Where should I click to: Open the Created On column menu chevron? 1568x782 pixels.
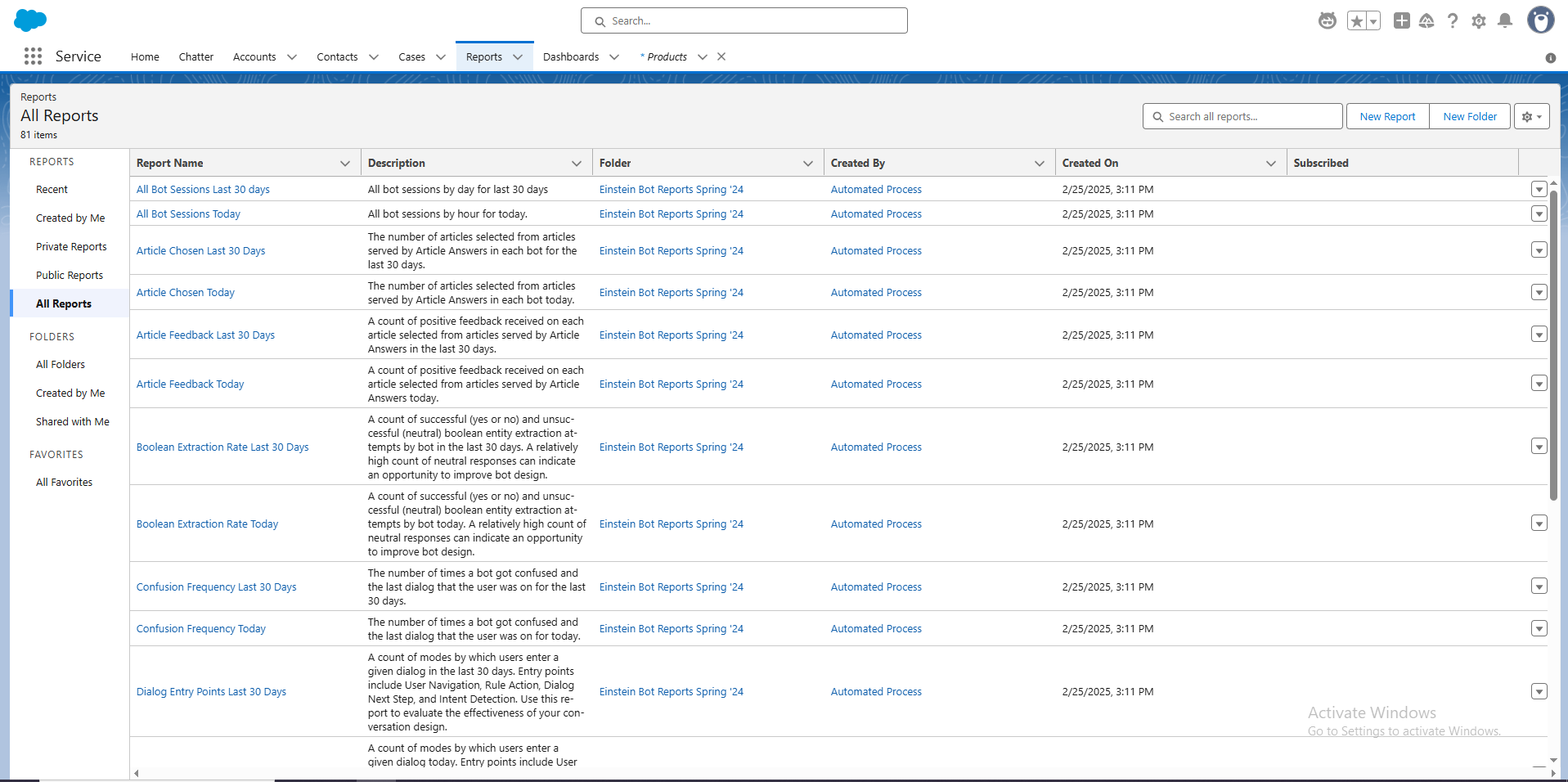coord(1271,164)
